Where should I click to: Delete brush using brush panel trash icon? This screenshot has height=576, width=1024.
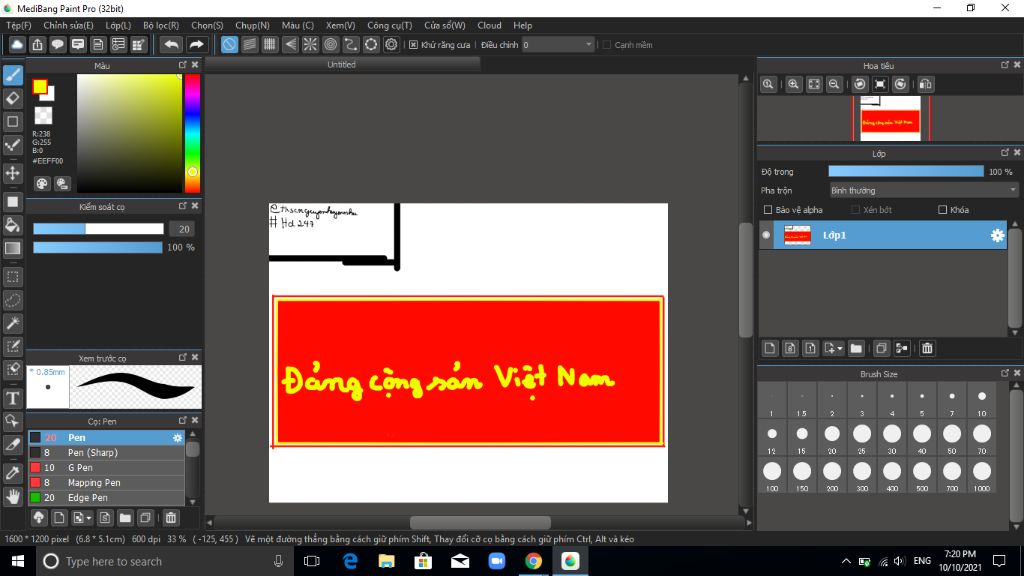[170, 518]
